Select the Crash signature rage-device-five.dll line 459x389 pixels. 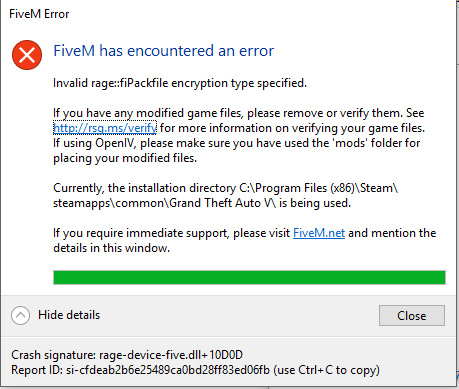[127, 355]
